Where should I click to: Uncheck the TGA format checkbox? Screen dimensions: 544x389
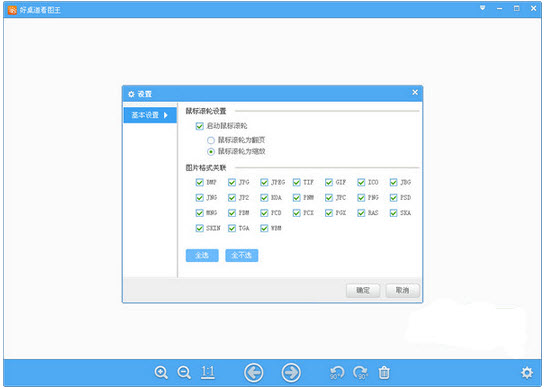[232, 228]
